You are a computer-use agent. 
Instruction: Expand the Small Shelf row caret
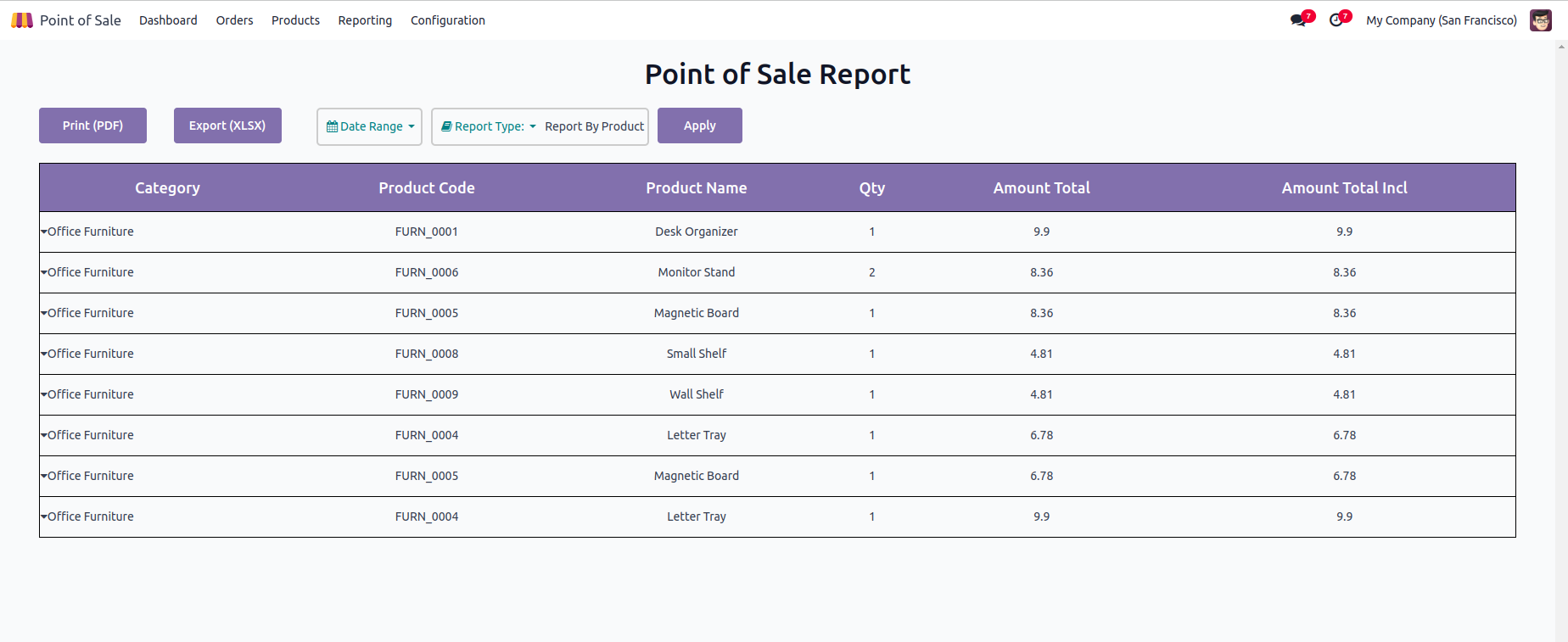click(44, 354)
